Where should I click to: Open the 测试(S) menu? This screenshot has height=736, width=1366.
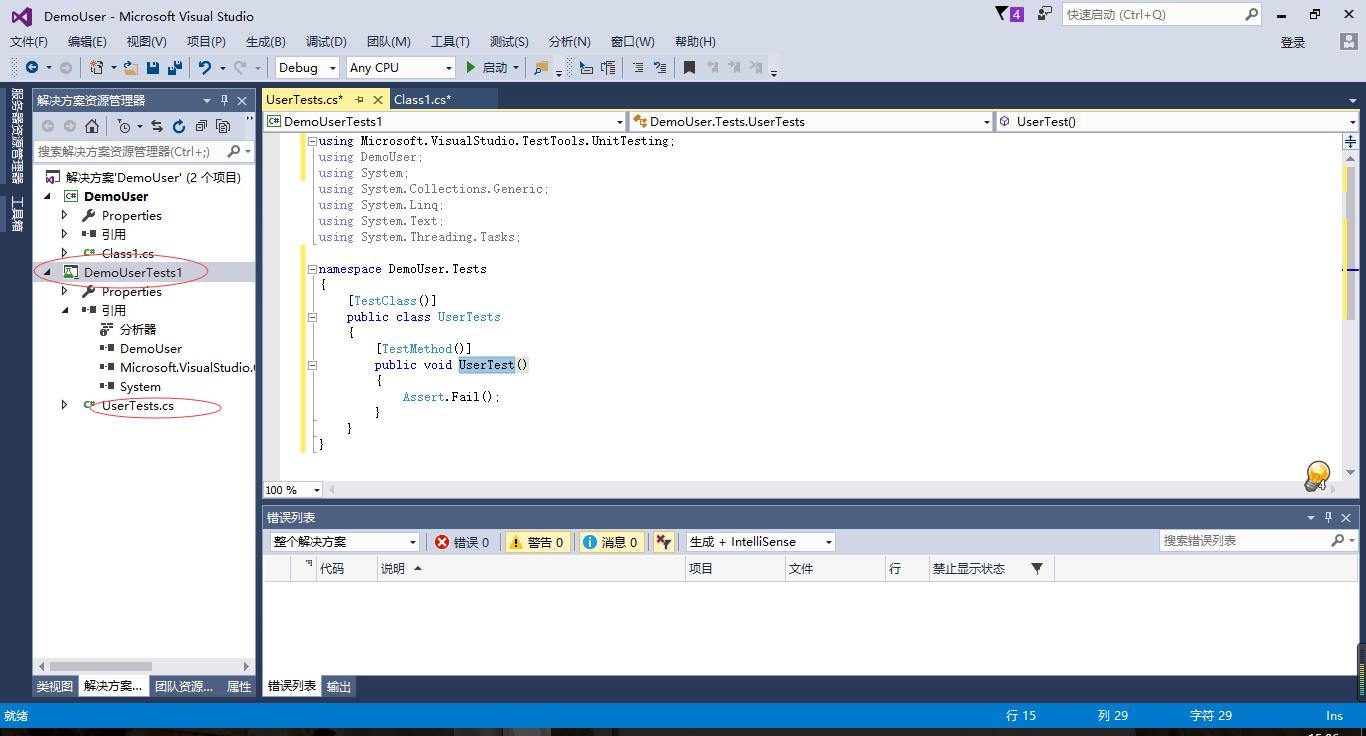tap(509, 41)
